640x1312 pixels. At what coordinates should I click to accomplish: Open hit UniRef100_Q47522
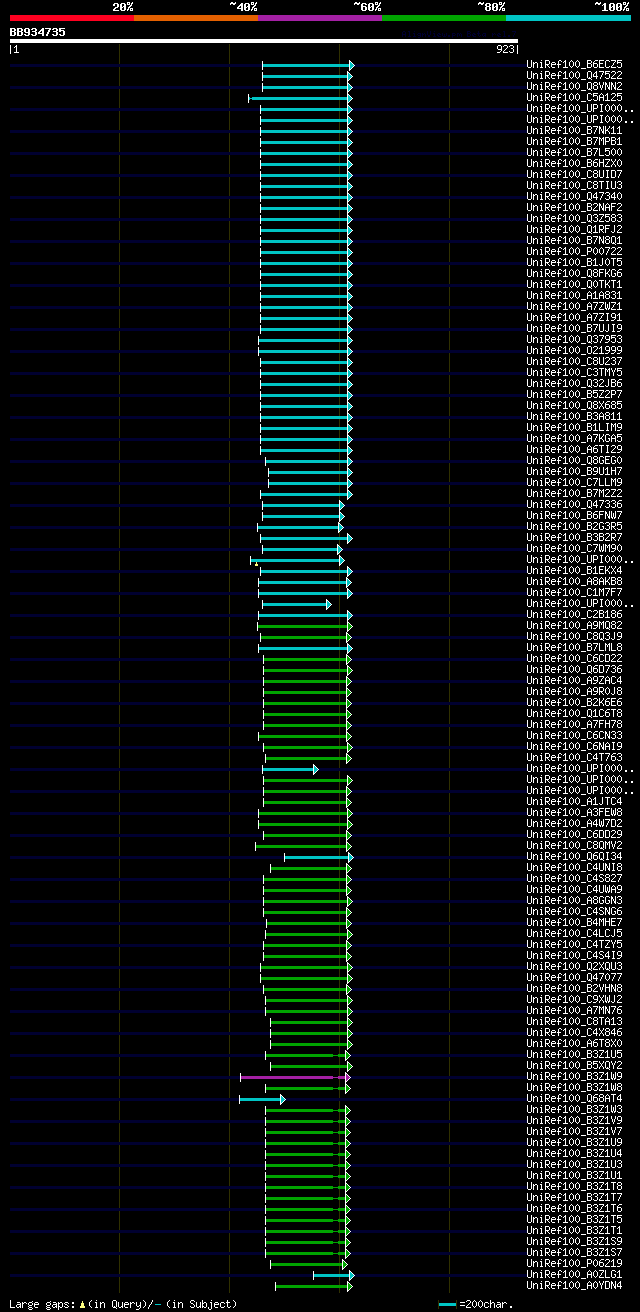click(x=576, y=75)
